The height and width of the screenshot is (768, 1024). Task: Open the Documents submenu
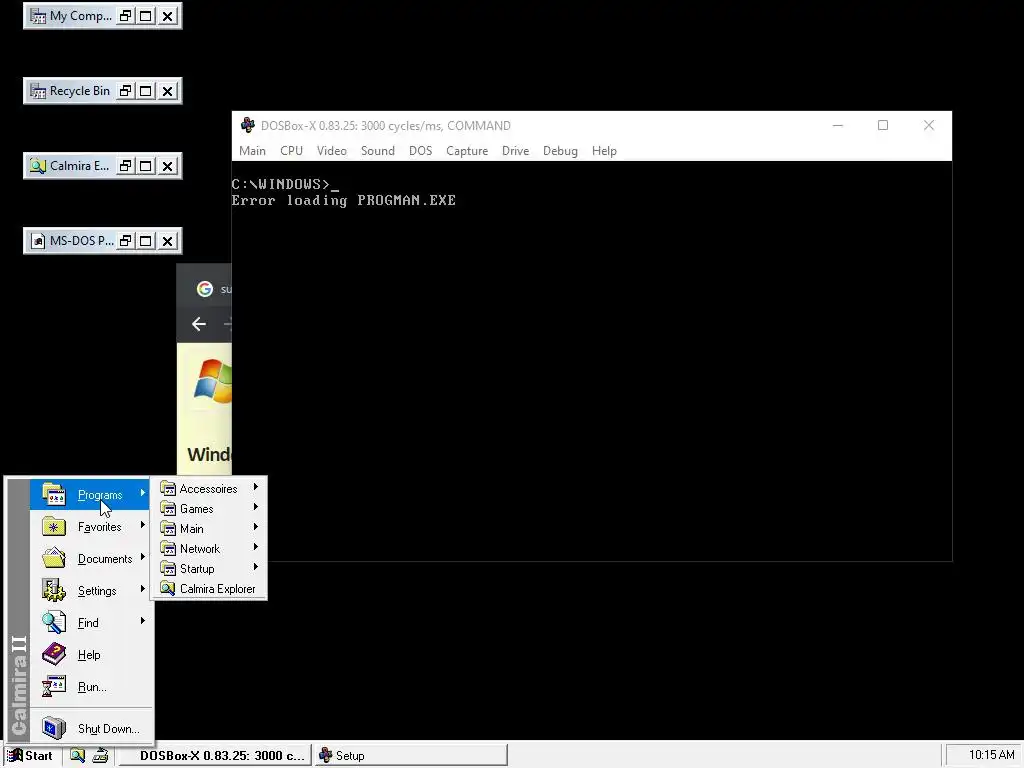(x=91, y=558)
